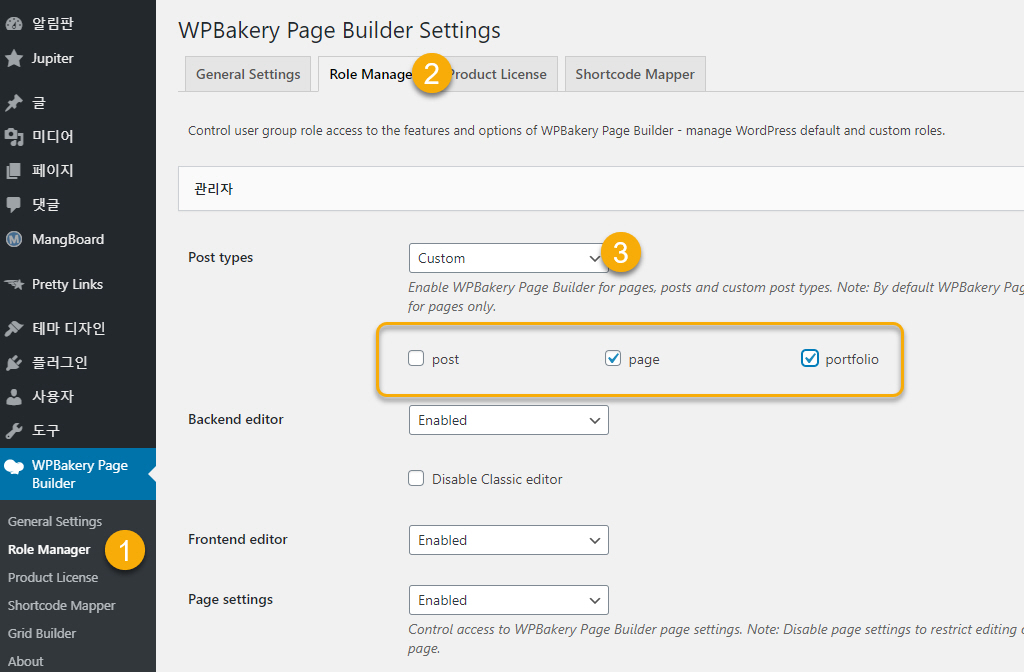This screenshot has width=1024, height=672.
Task: Click the paintbrush icon for 테마 디자인
Action: pyautogui.click(x=14, y=328)
